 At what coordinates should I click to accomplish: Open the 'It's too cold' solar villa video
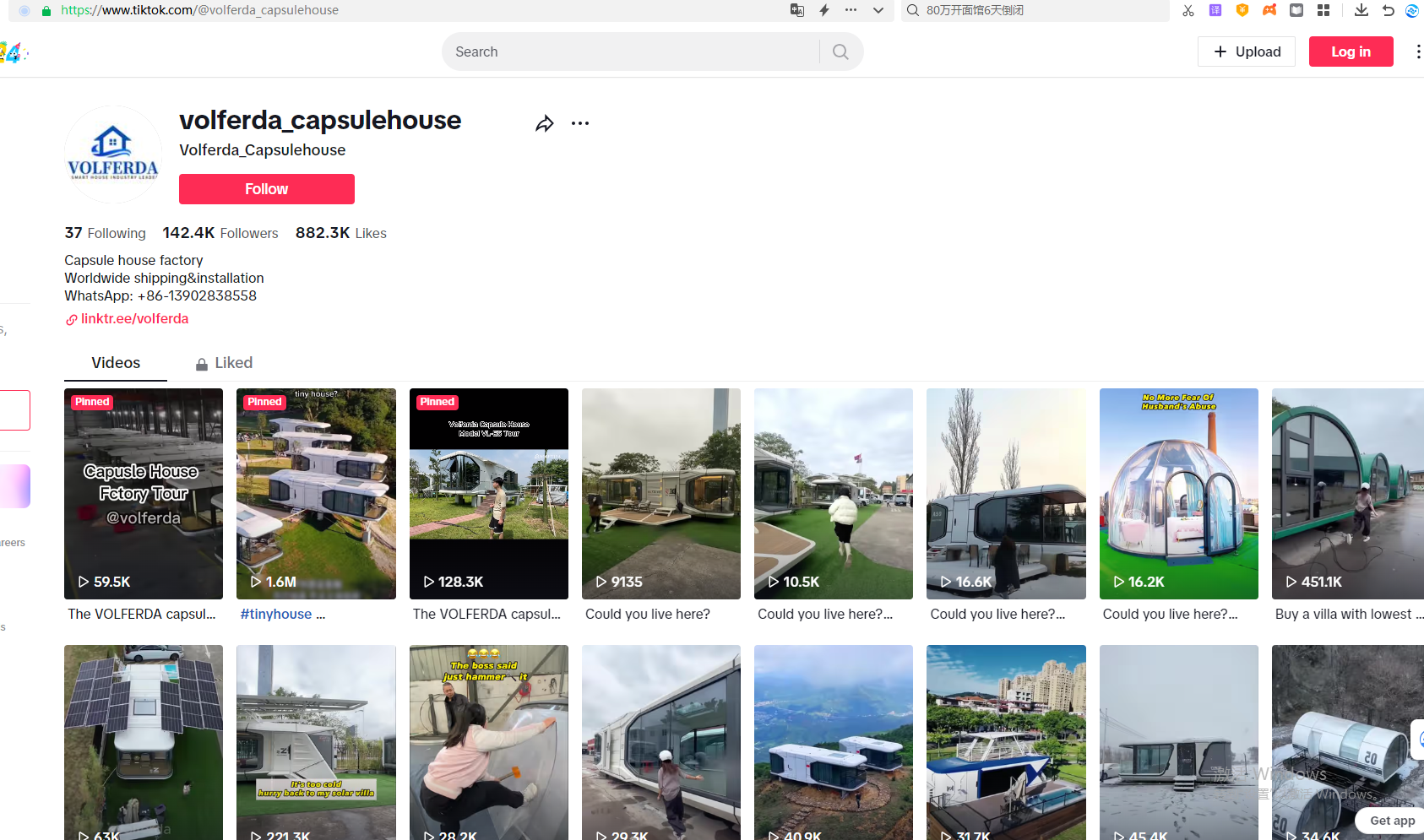[316, 743]
